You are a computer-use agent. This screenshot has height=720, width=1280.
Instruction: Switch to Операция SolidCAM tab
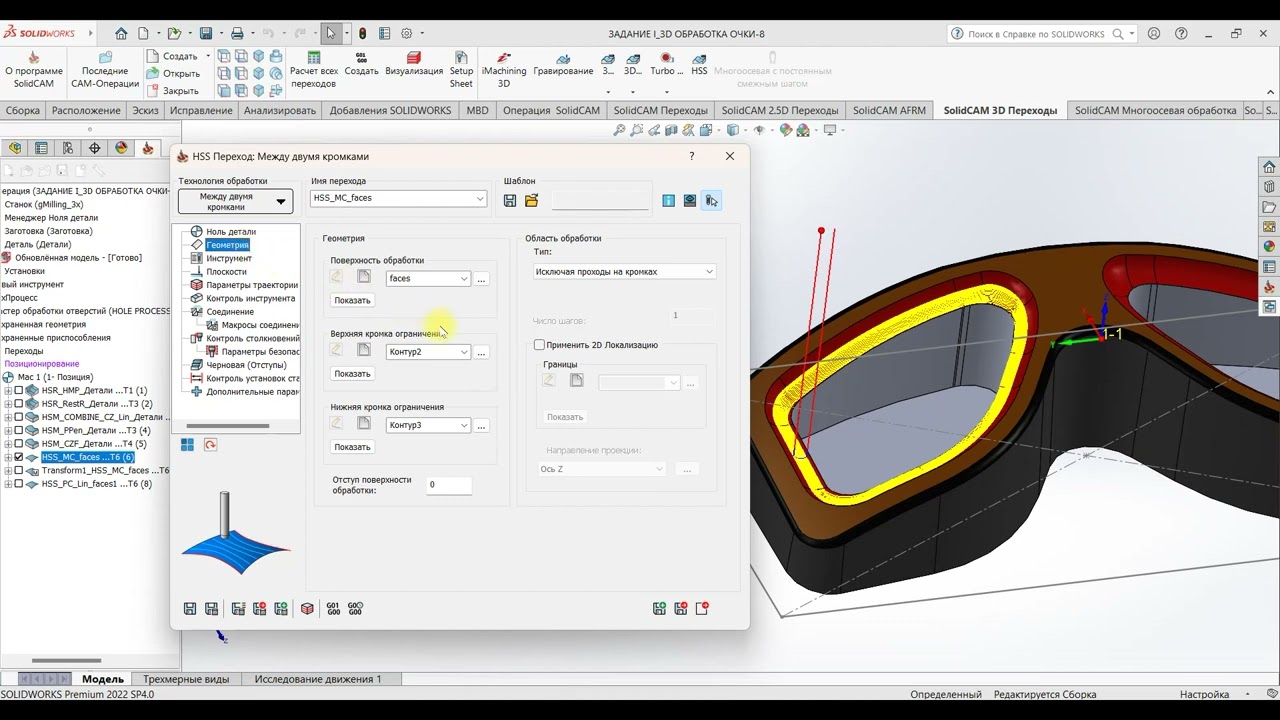[551, 110]
